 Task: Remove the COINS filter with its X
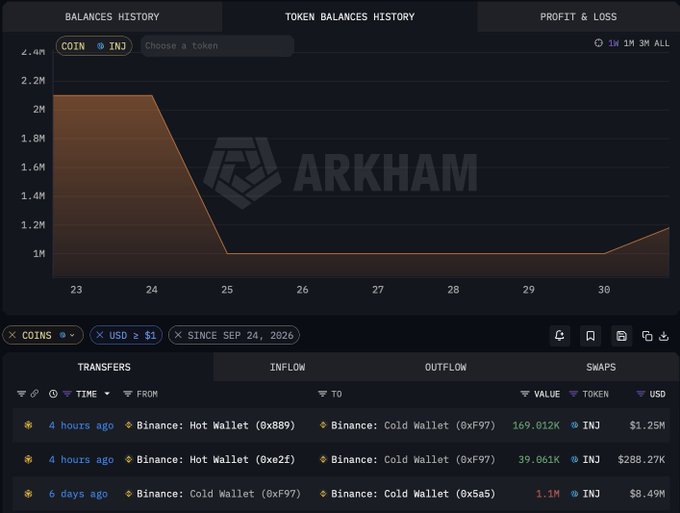pyautogui.click(x=13, y=335)
